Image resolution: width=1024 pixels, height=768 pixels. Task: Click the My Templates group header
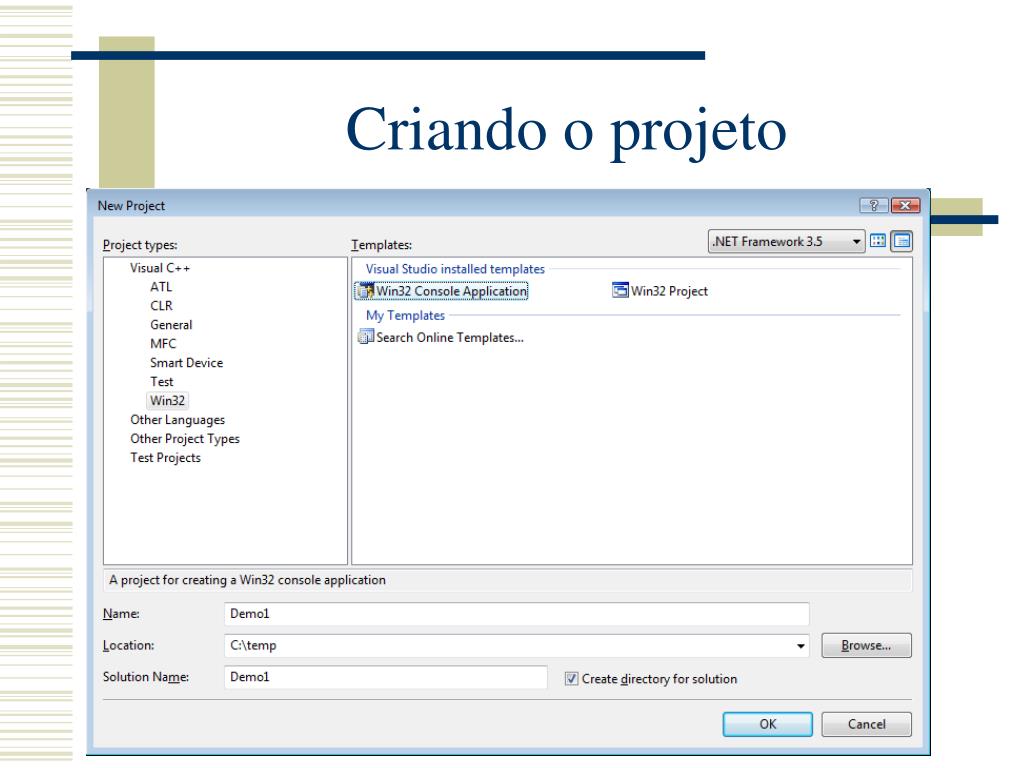[x=405, y=315]
